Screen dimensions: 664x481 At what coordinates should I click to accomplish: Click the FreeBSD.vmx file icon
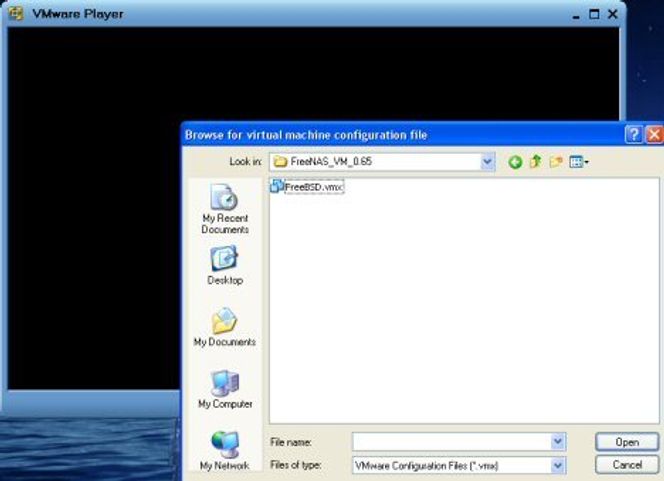[x=277, y=186]
